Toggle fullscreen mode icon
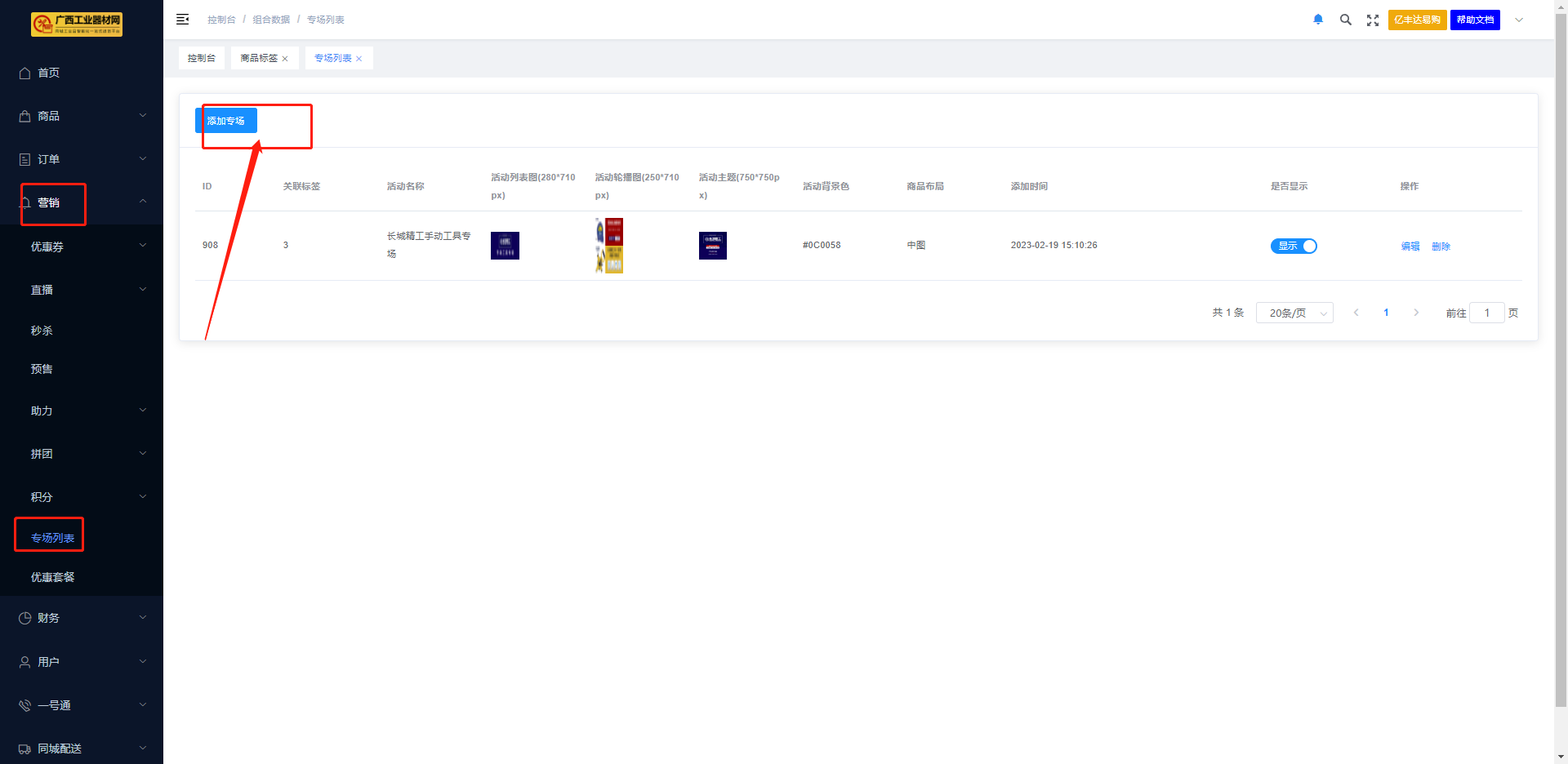1568x764 pixels. coord(1373,20)
